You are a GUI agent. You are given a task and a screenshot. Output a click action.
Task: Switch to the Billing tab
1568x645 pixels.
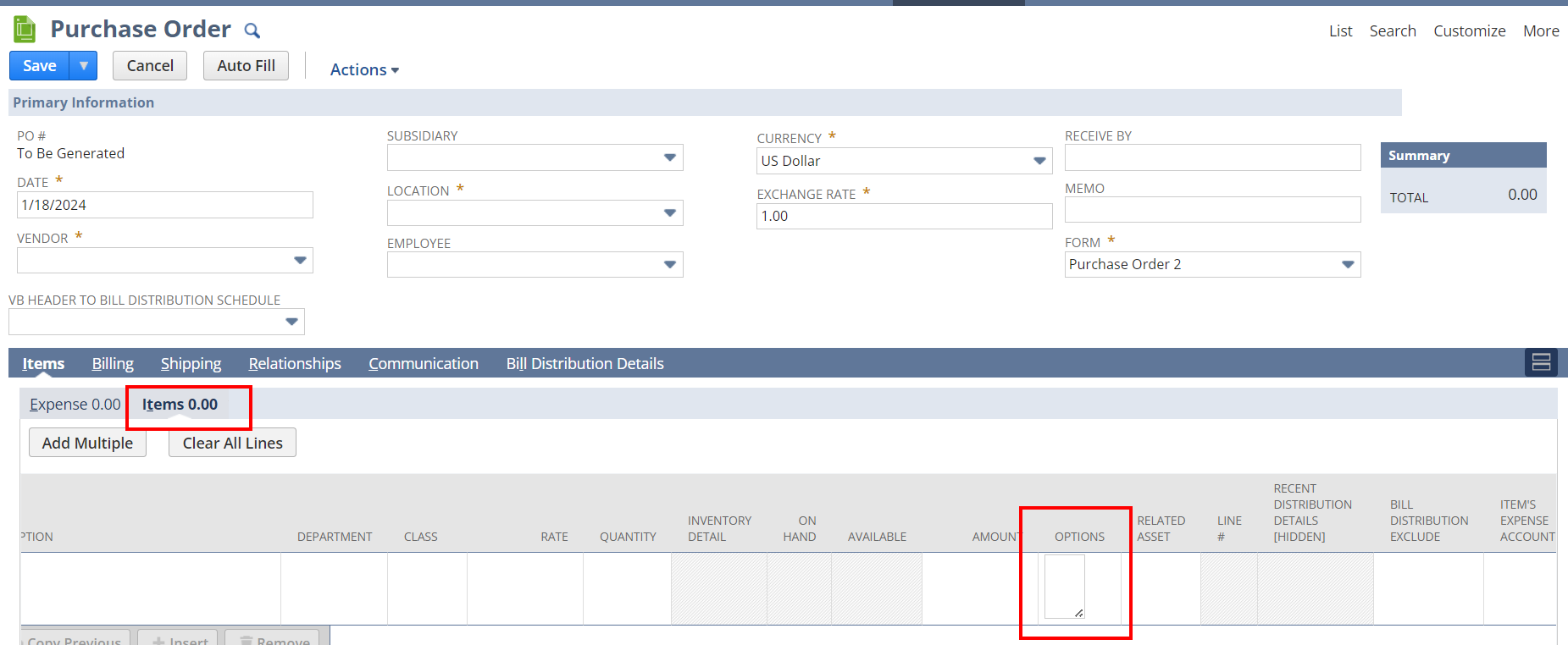[113, 363]
